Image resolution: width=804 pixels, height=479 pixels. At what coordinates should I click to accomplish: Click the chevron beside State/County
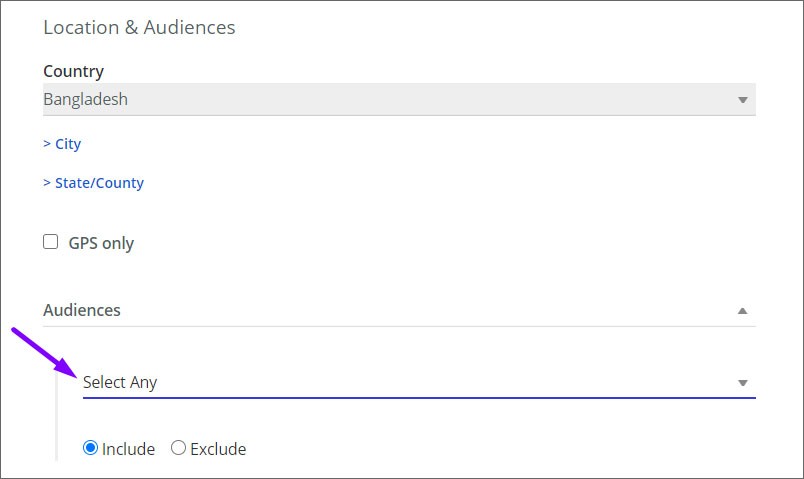pos(47,183)
